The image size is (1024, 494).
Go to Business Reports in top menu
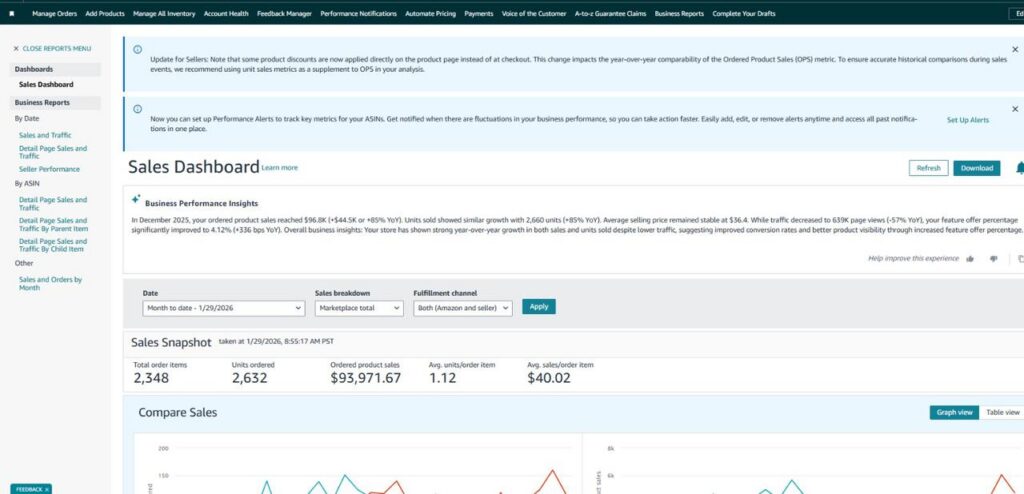pos(679,14)
